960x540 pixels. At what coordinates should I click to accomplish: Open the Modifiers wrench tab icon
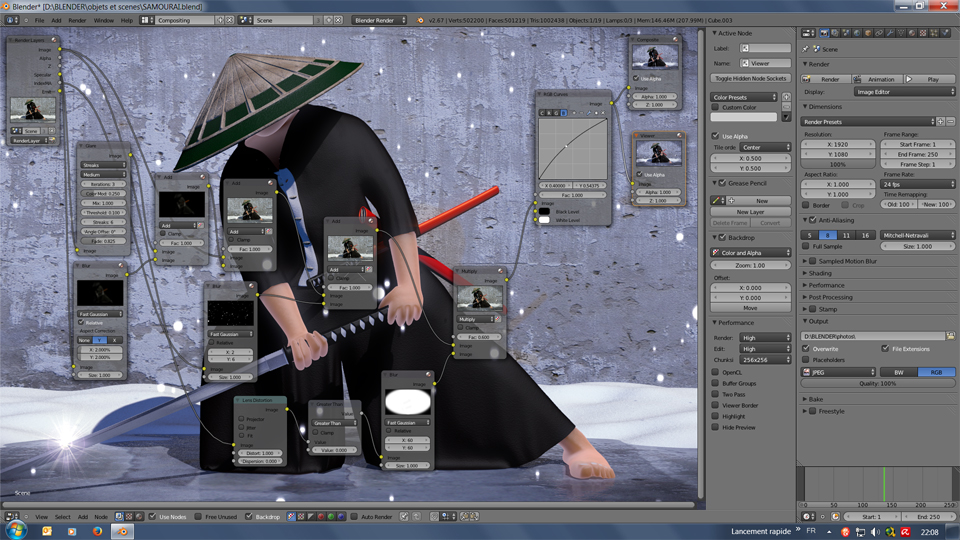pyautogui.click(x=890, y=32)
